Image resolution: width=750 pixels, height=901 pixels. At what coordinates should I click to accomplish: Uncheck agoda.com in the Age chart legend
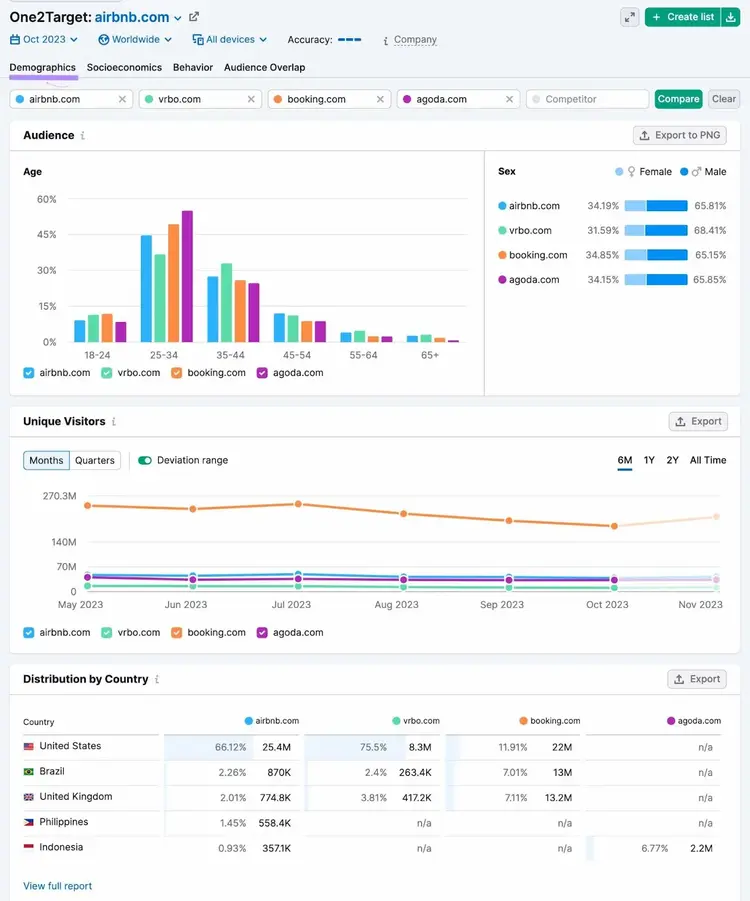(x=262, y=373)
